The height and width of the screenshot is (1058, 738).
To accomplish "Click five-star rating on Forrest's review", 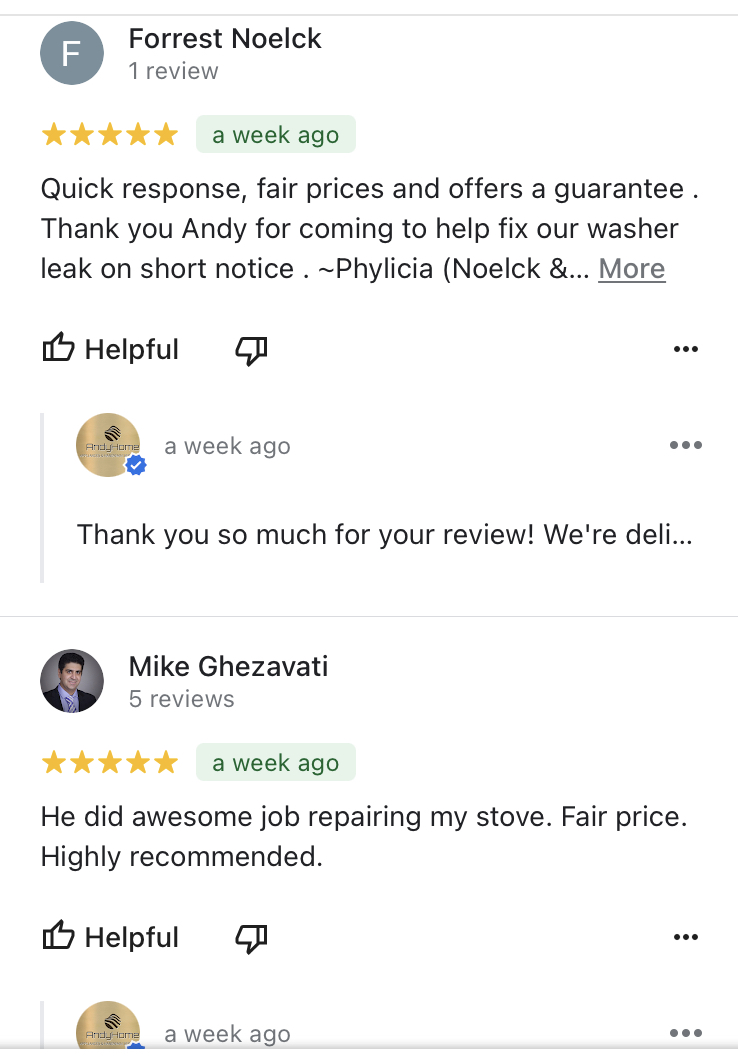I will tap(109, 135).
